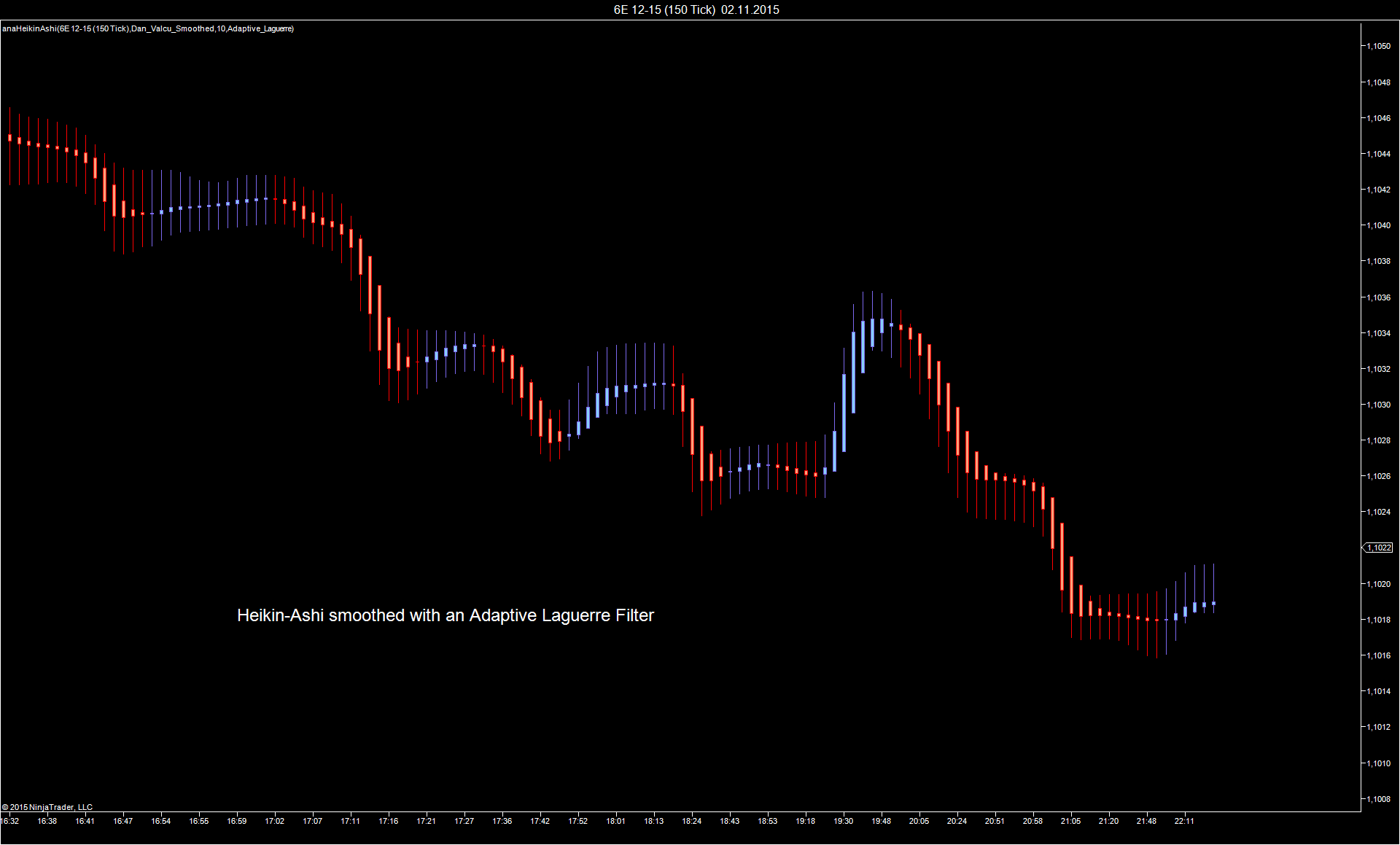Select the 21:05 time axis label
The image size is (1400, 845).
coord(1070,821)
